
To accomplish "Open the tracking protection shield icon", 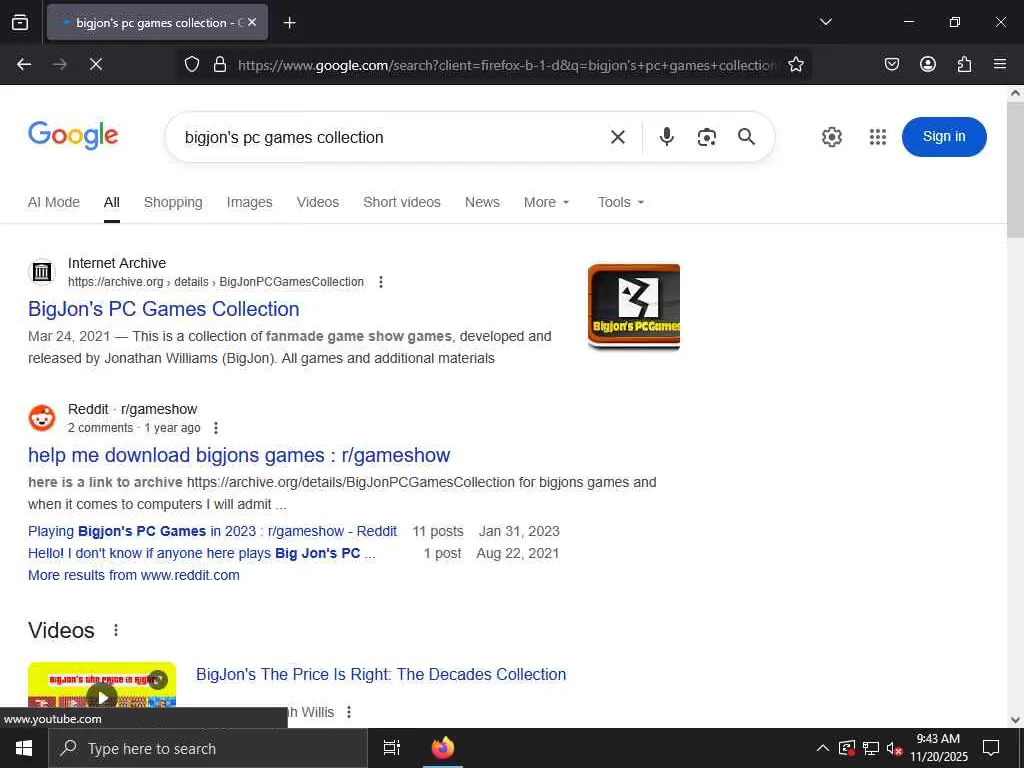I will pos(191,64).
